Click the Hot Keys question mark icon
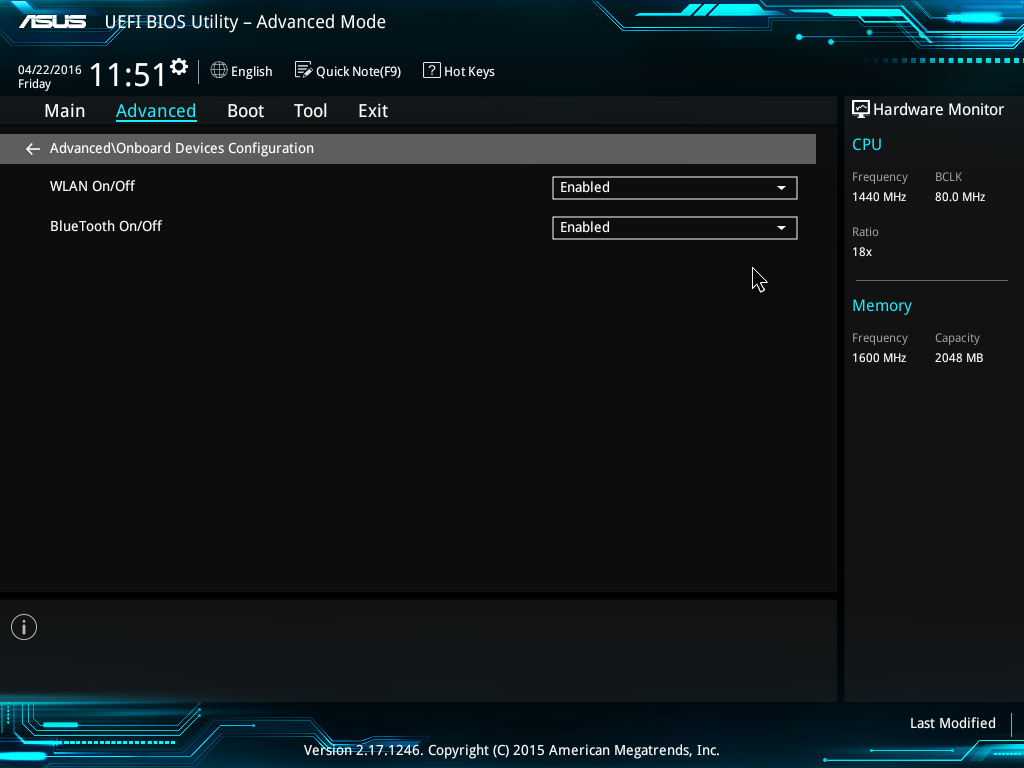 click(x=432, y=70)
